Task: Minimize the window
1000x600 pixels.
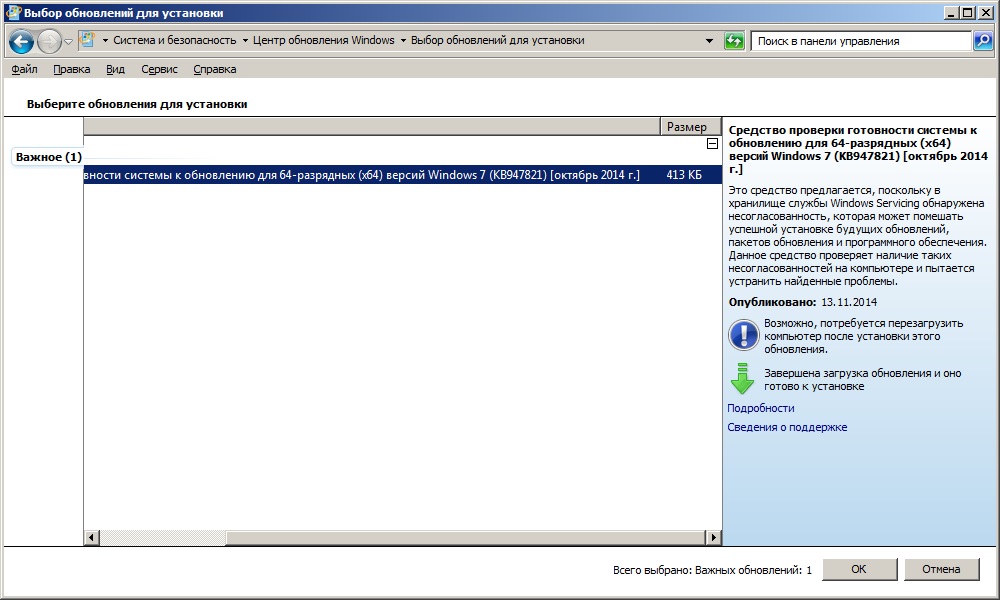Action: tap(952, 13)
